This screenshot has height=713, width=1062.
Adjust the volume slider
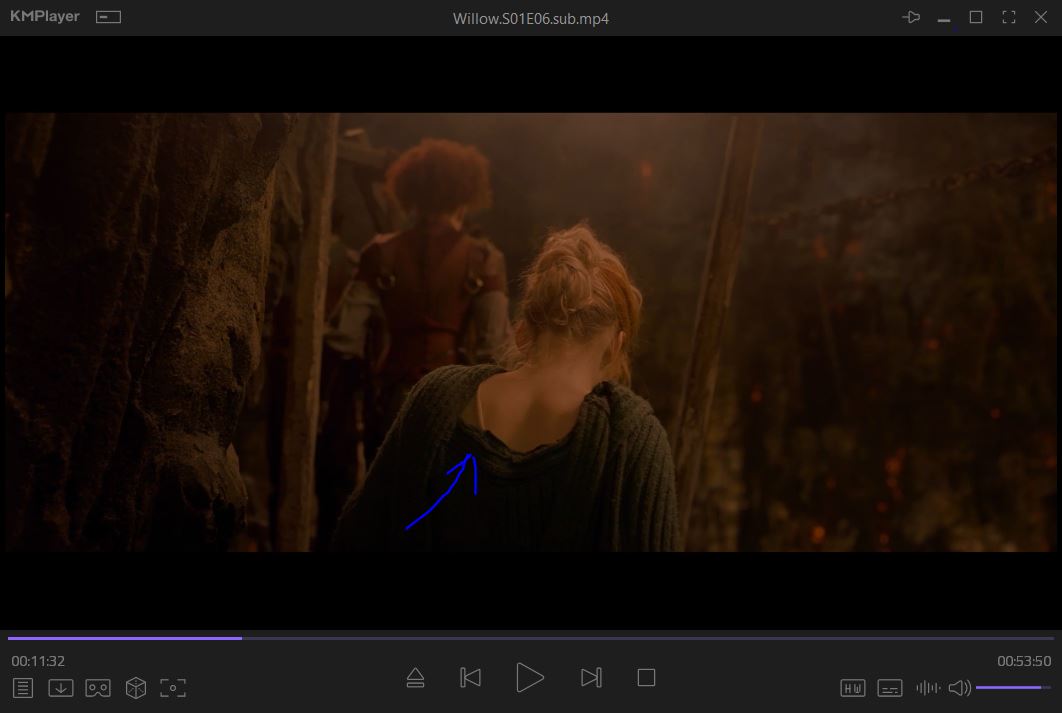(1012, 687)
